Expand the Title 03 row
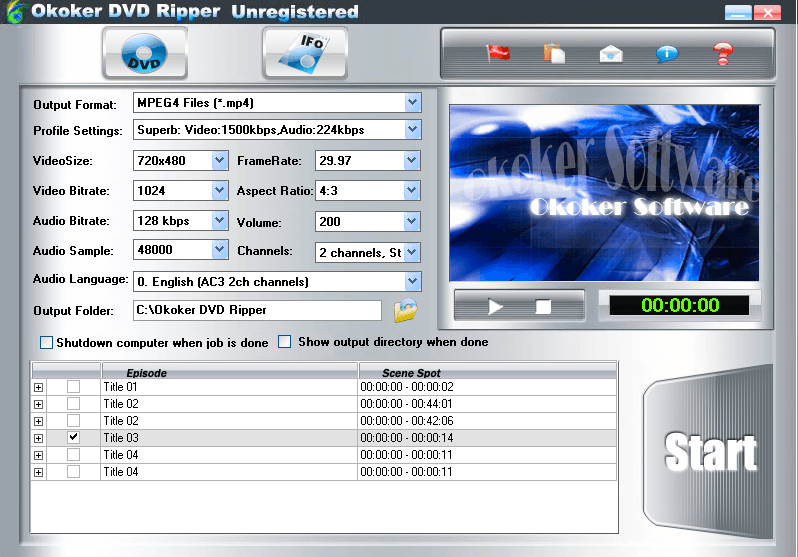 pos(38,438)
